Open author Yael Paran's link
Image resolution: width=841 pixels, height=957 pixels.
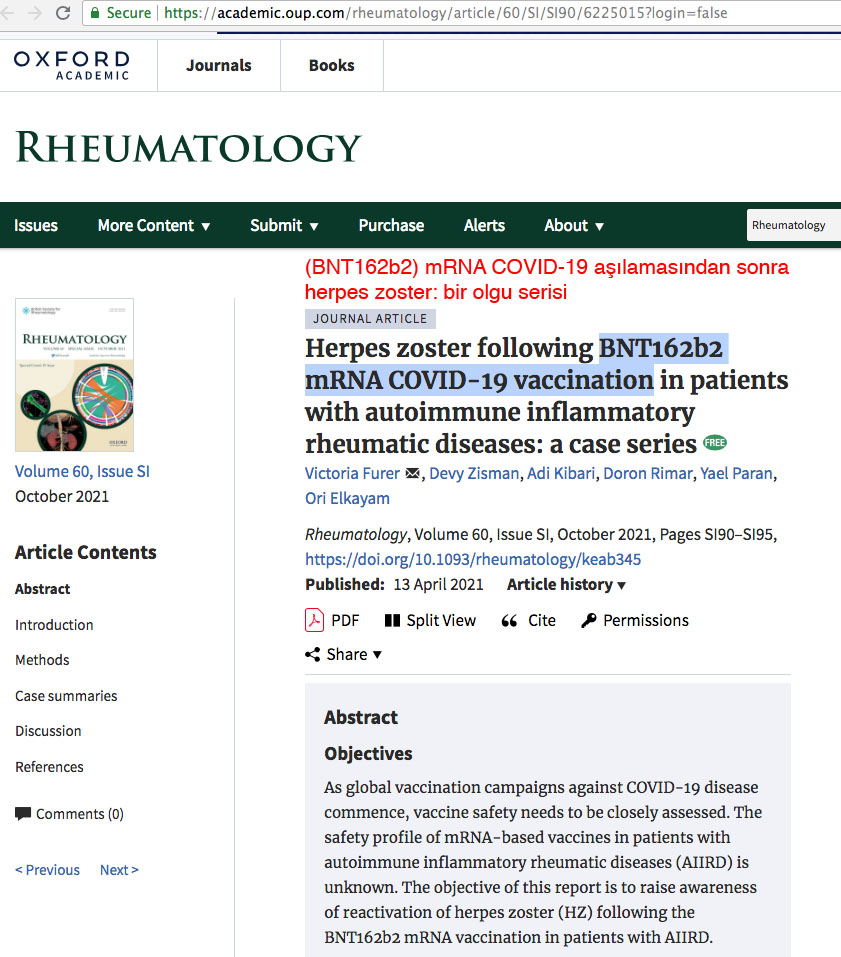pos(737,473)
